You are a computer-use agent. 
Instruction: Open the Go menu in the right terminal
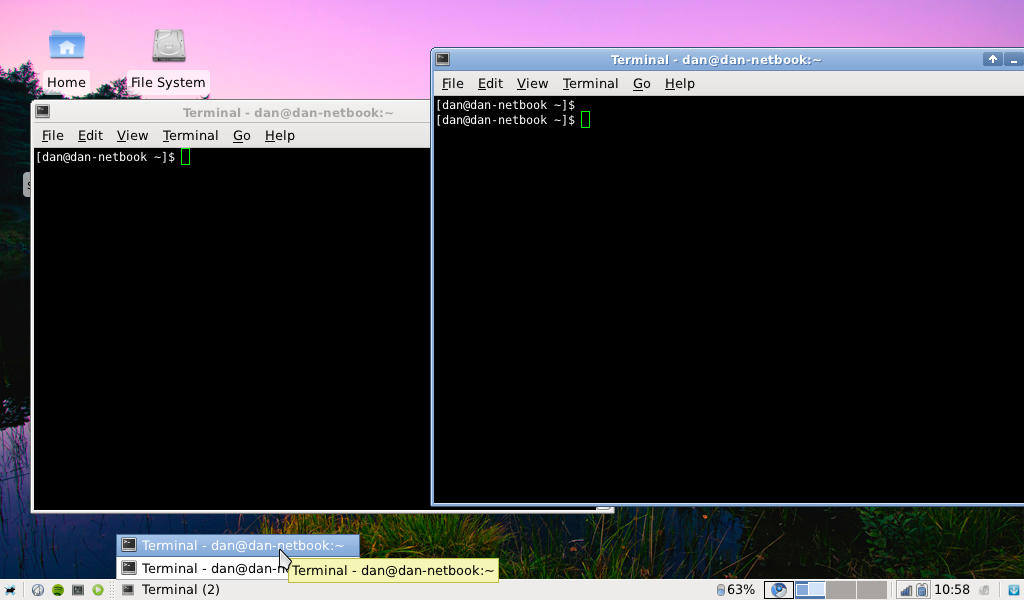(x=641, y=84)
